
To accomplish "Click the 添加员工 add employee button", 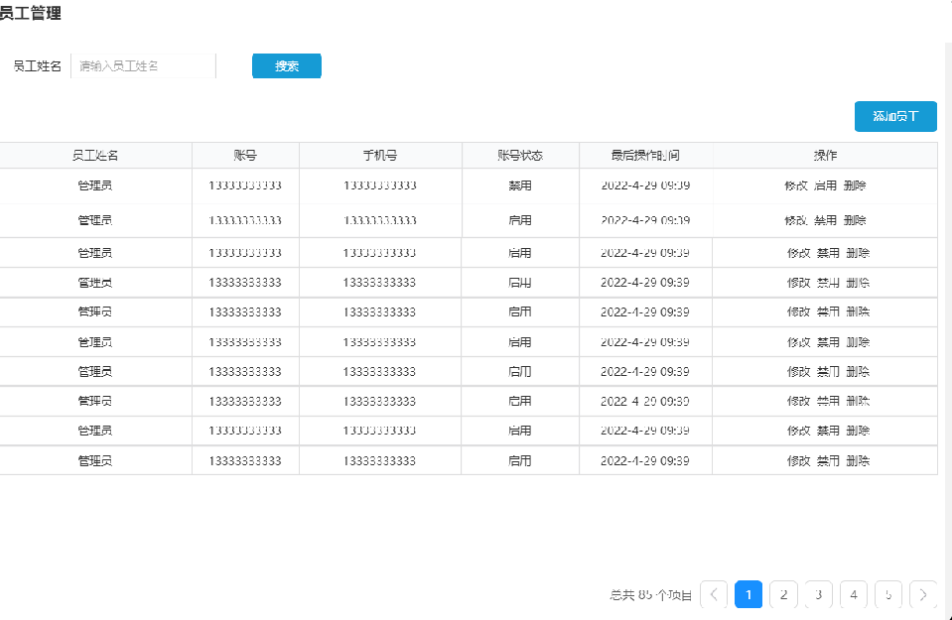I will pos(895,116).
